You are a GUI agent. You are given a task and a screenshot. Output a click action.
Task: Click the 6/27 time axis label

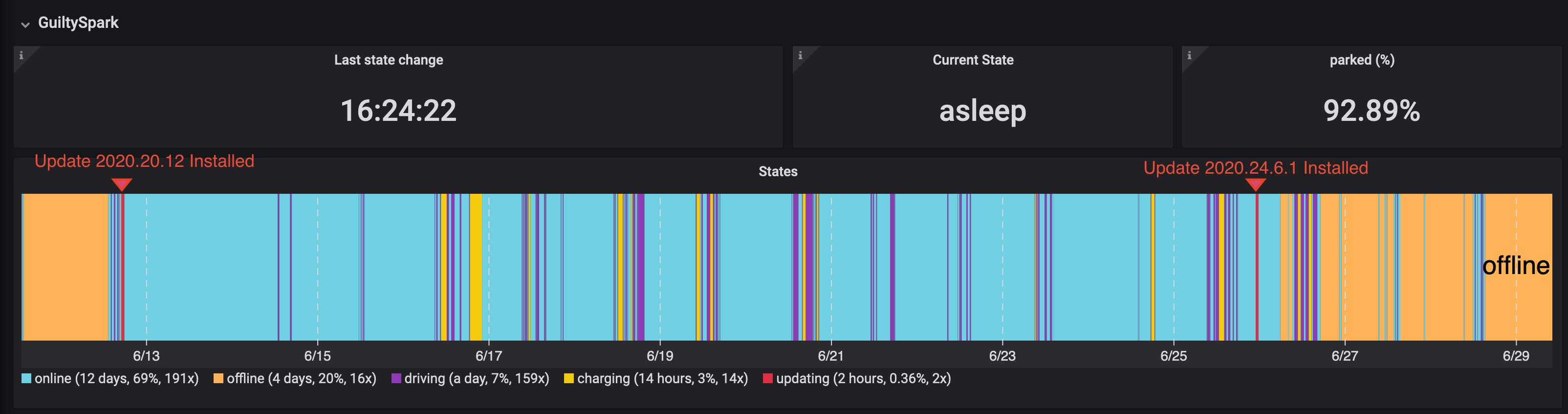coord(1345,355)
